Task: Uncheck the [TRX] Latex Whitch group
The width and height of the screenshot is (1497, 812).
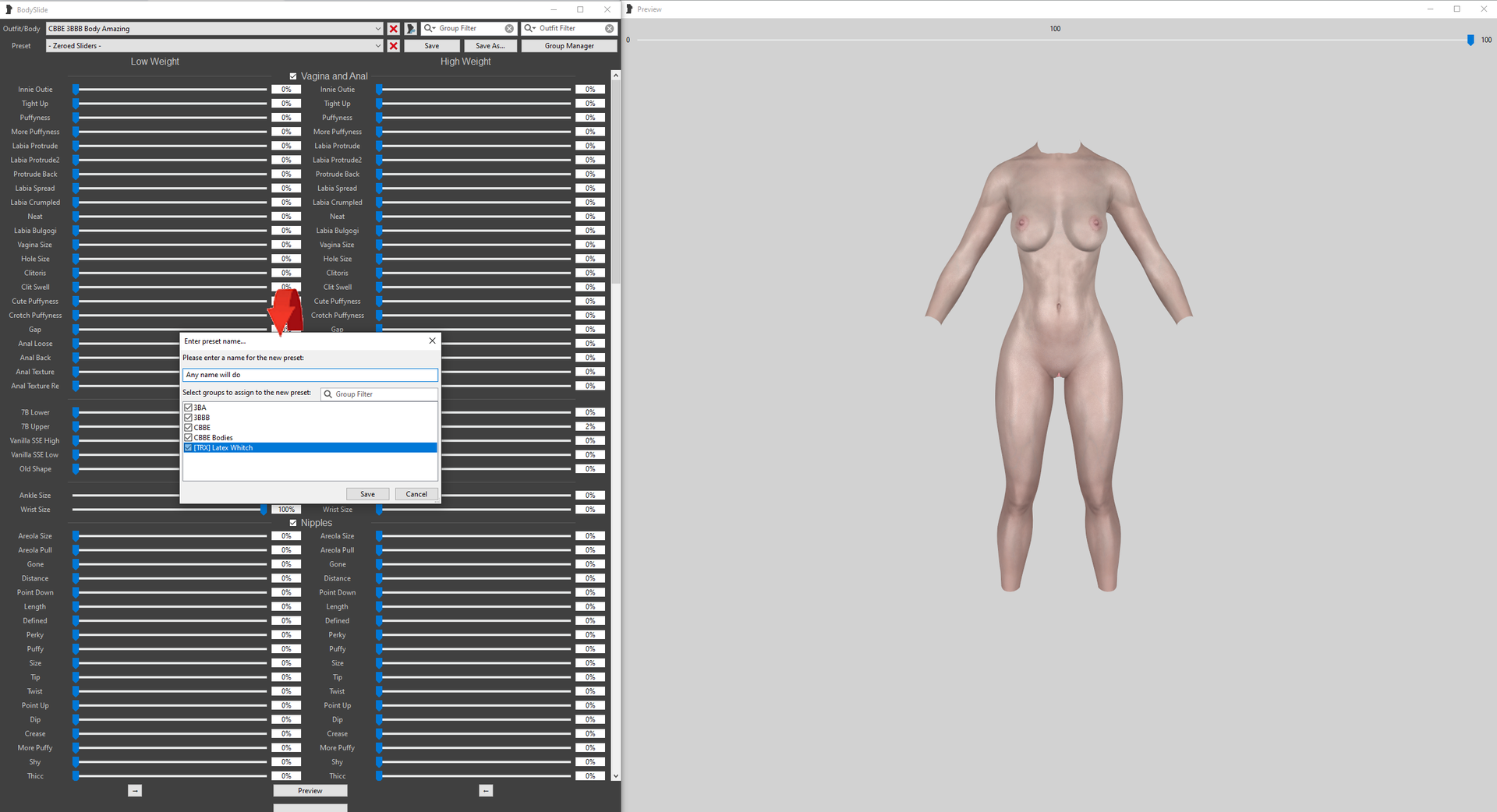Action: pos(188,448)
